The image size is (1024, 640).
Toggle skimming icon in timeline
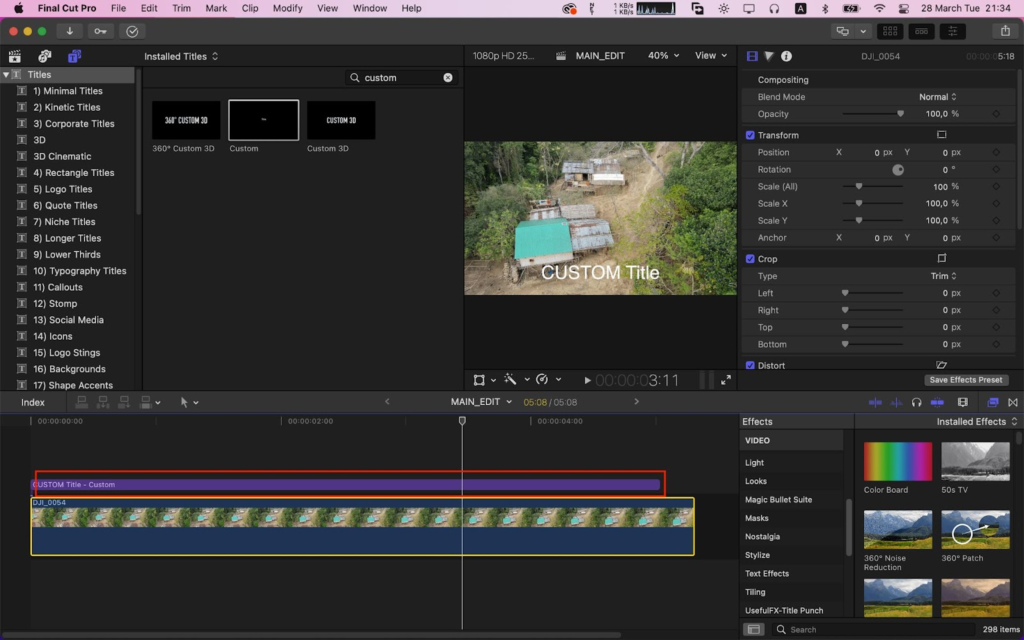[x=875, y=402]
